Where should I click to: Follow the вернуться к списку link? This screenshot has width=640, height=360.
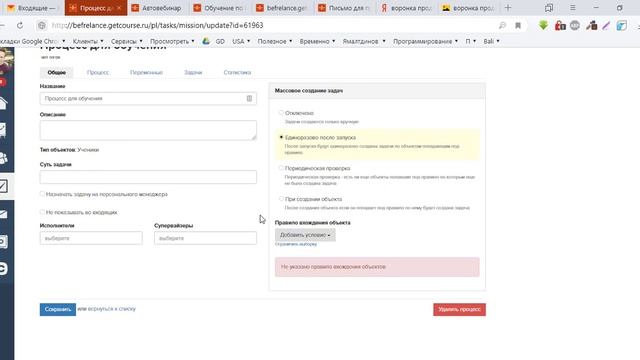coord(112,309)
